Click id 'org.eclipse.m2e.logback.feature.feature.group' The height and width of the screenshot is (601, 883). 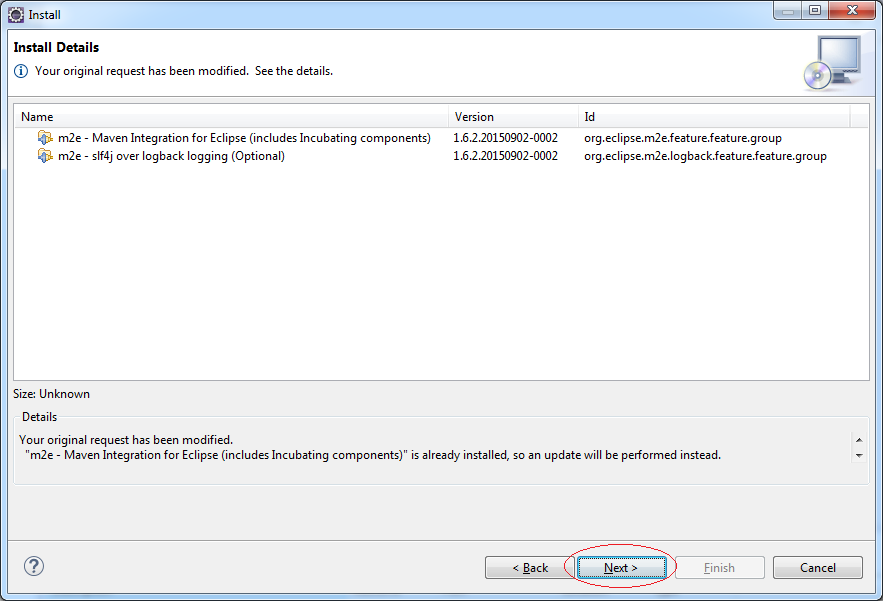705,156
